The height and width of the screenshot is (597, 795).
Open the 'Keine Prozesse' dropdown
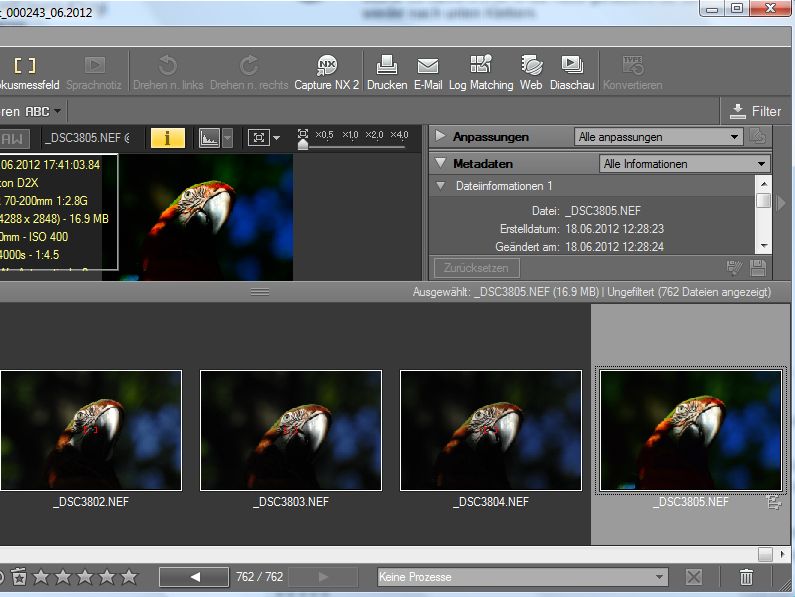click(x=521, y=577)
